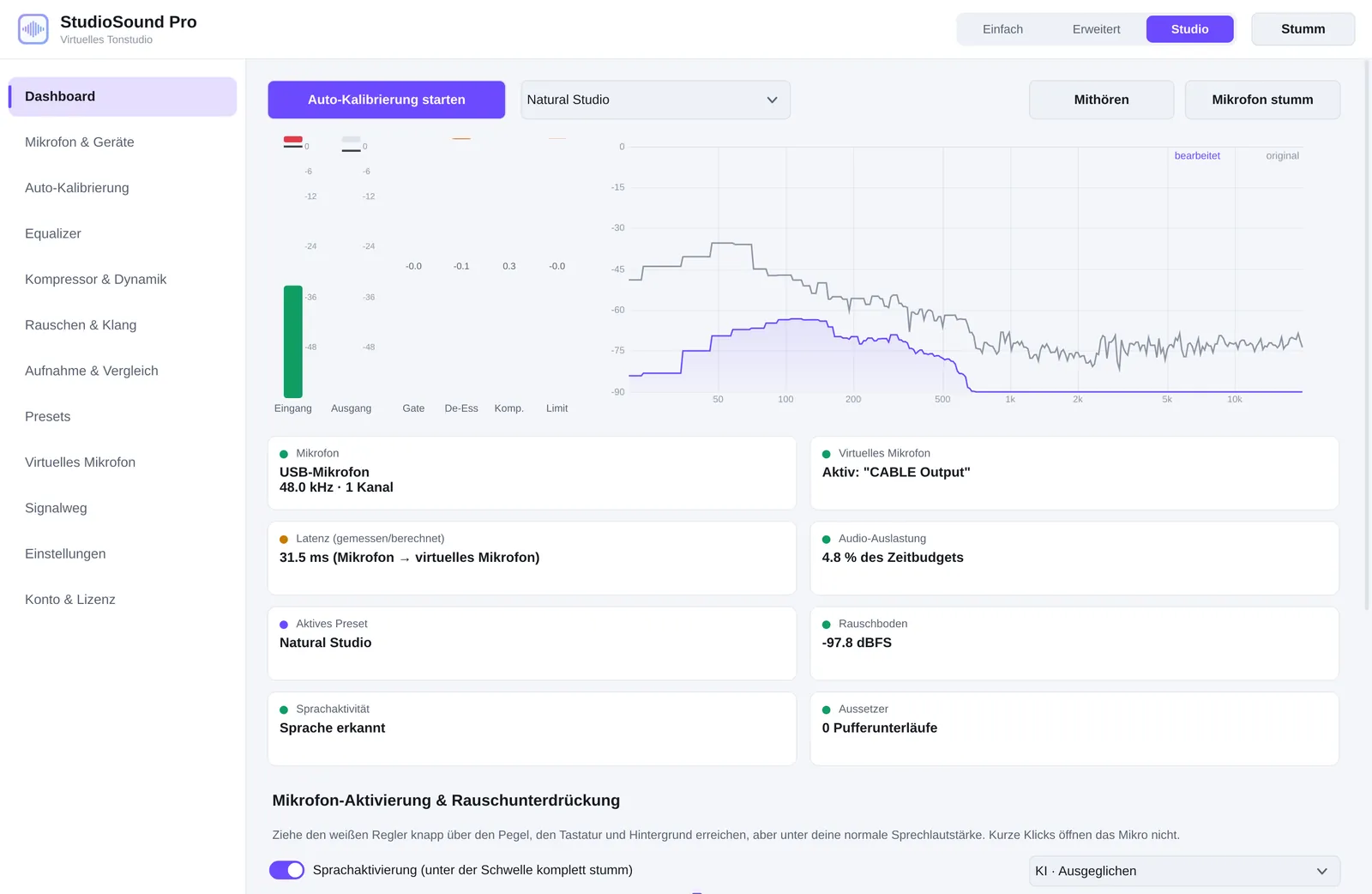Image resolution: width=1372 pixels, height=894 pixels.
Task: Click the Audio-Auslastung 4.8 % card
Action: coord(1074,559)
